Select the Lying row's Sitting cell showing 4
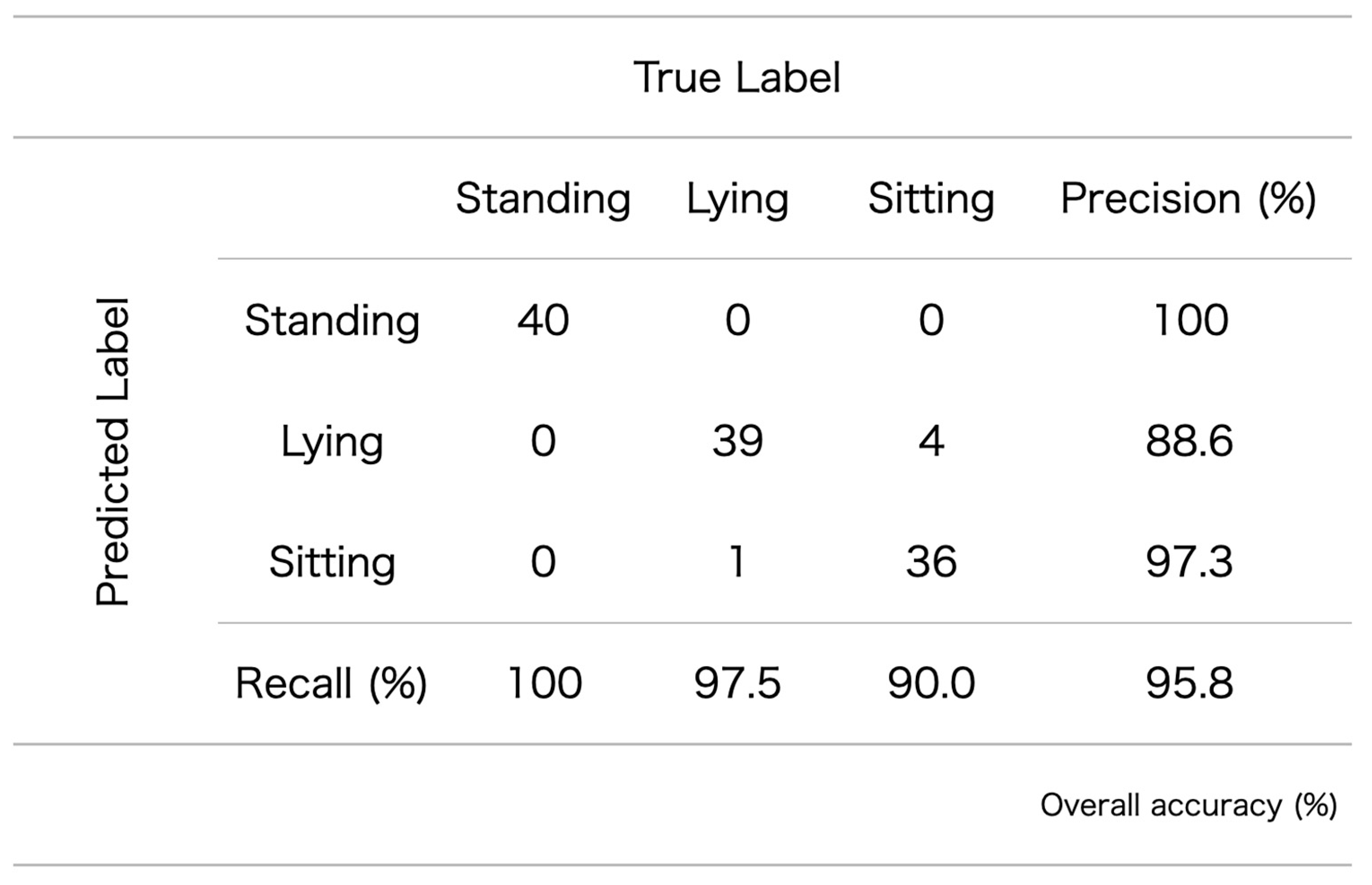This screenshot has width=1372, height=885. (931, 441)
